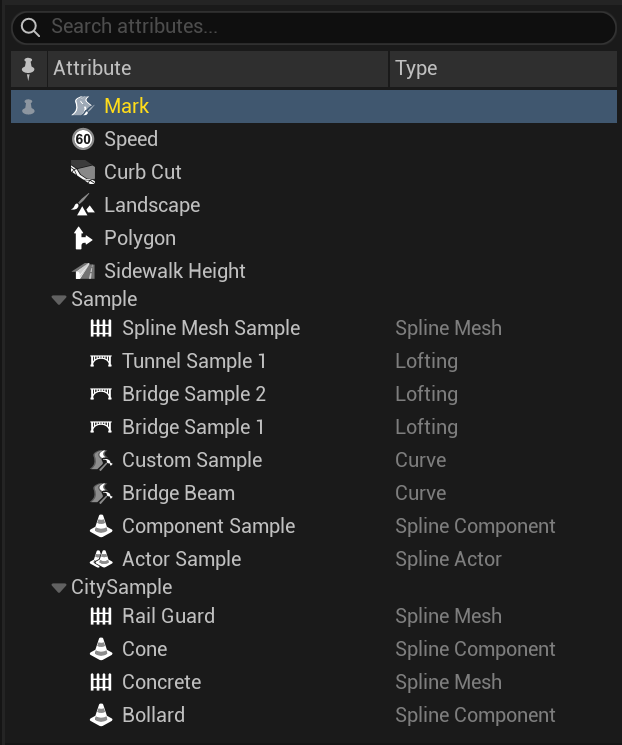The height and width of the screenshot is (745, 622).
Task: Click the Polygon arrow icon
Action: (x=83, y=238)
